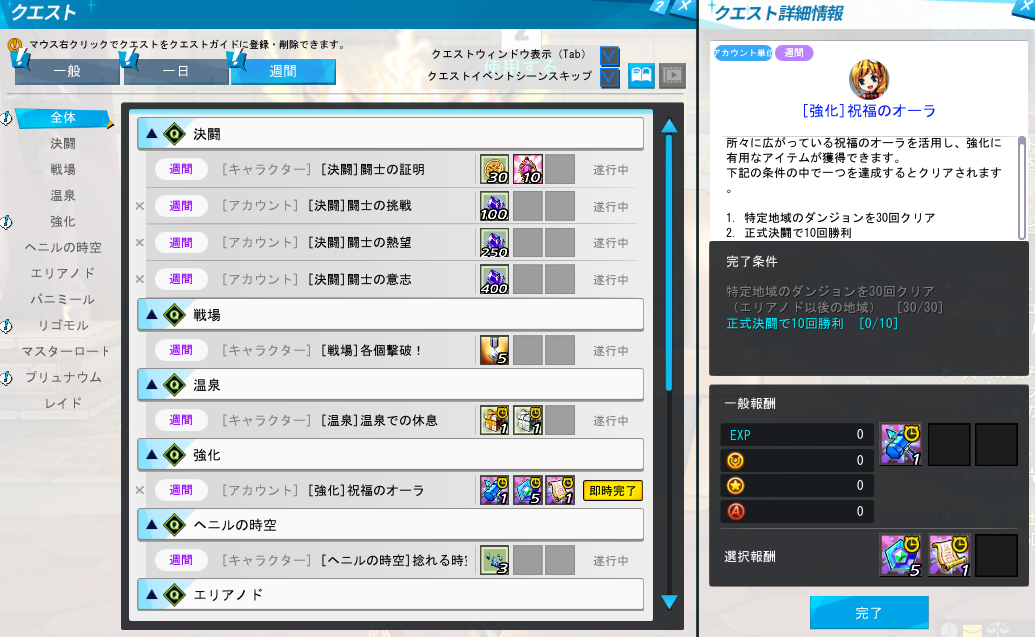Select the 30-coin reward icon for 闘士の証明
1035x637 pixels.
(x=494, y=170)
